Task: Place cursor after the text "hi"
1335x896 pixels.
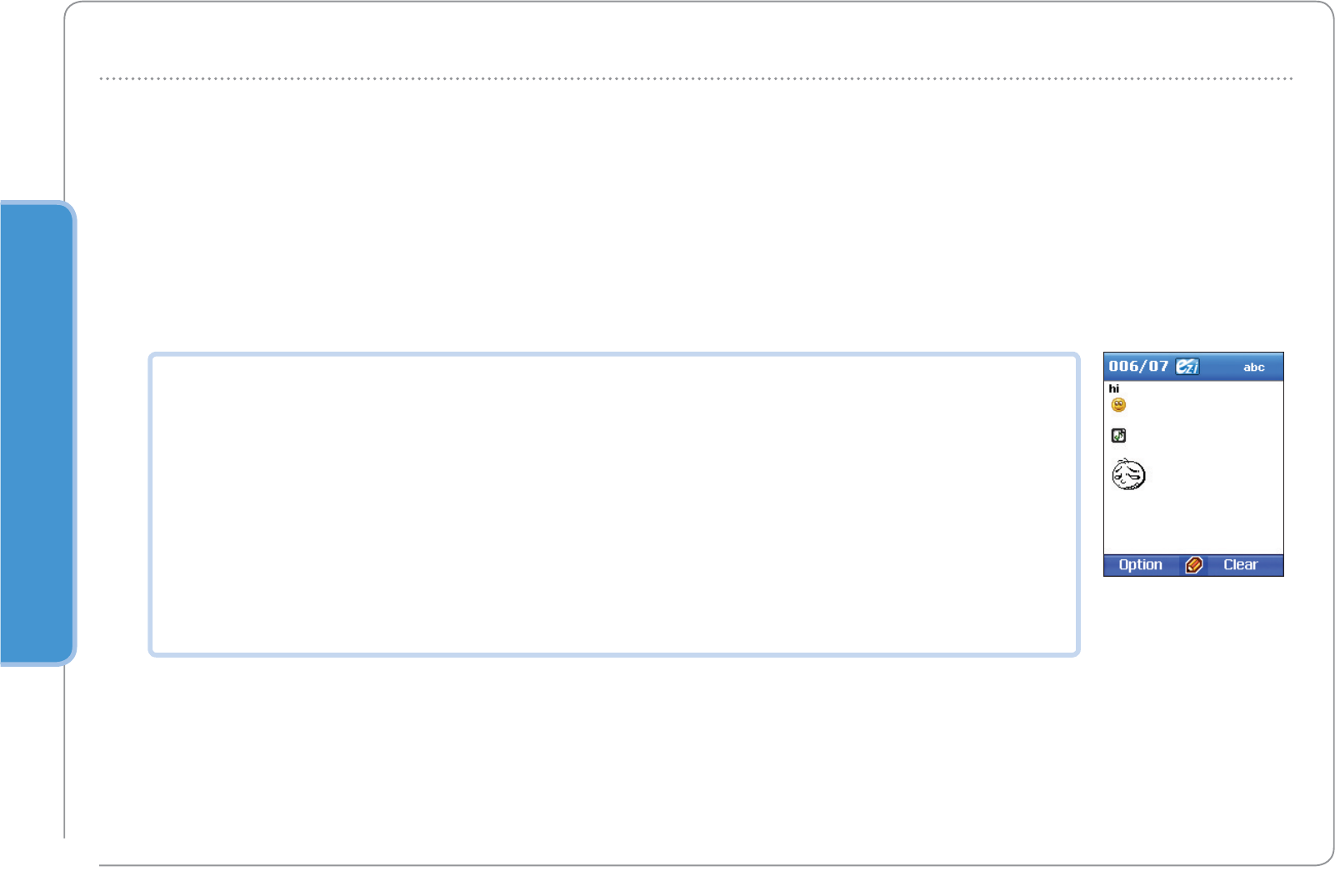Action: 1122,389
